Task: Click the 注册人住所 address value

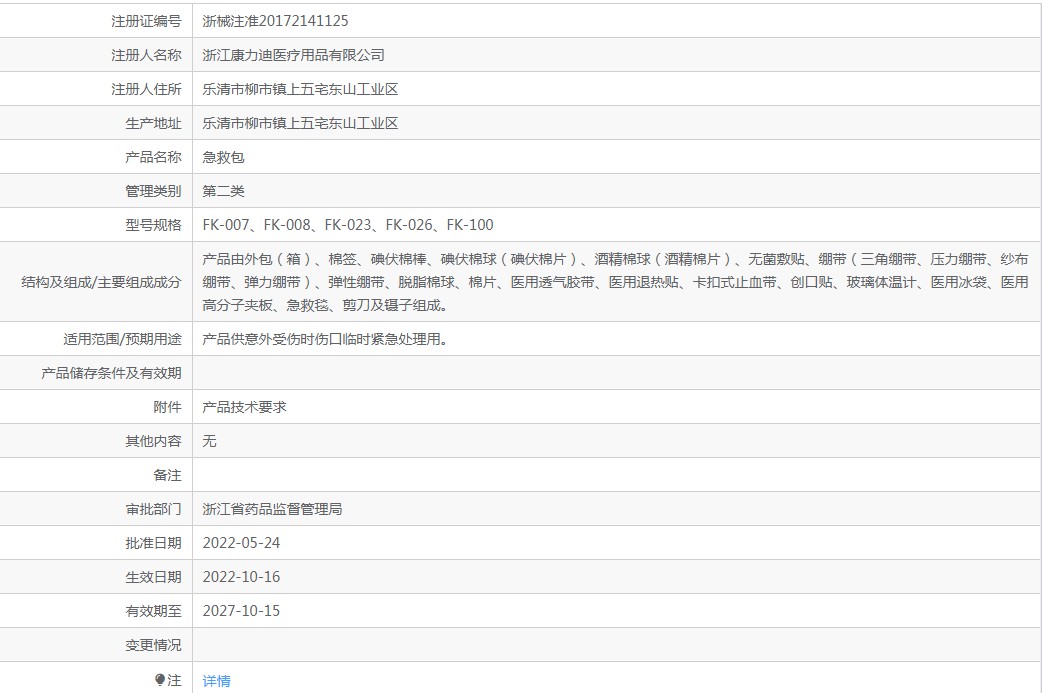Action: click(x=300, y=89)
